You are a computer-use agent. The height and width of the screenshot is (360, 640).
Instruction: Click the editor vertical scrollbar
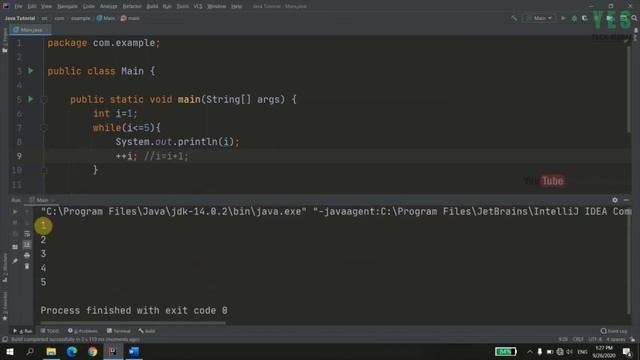point(629,88)
